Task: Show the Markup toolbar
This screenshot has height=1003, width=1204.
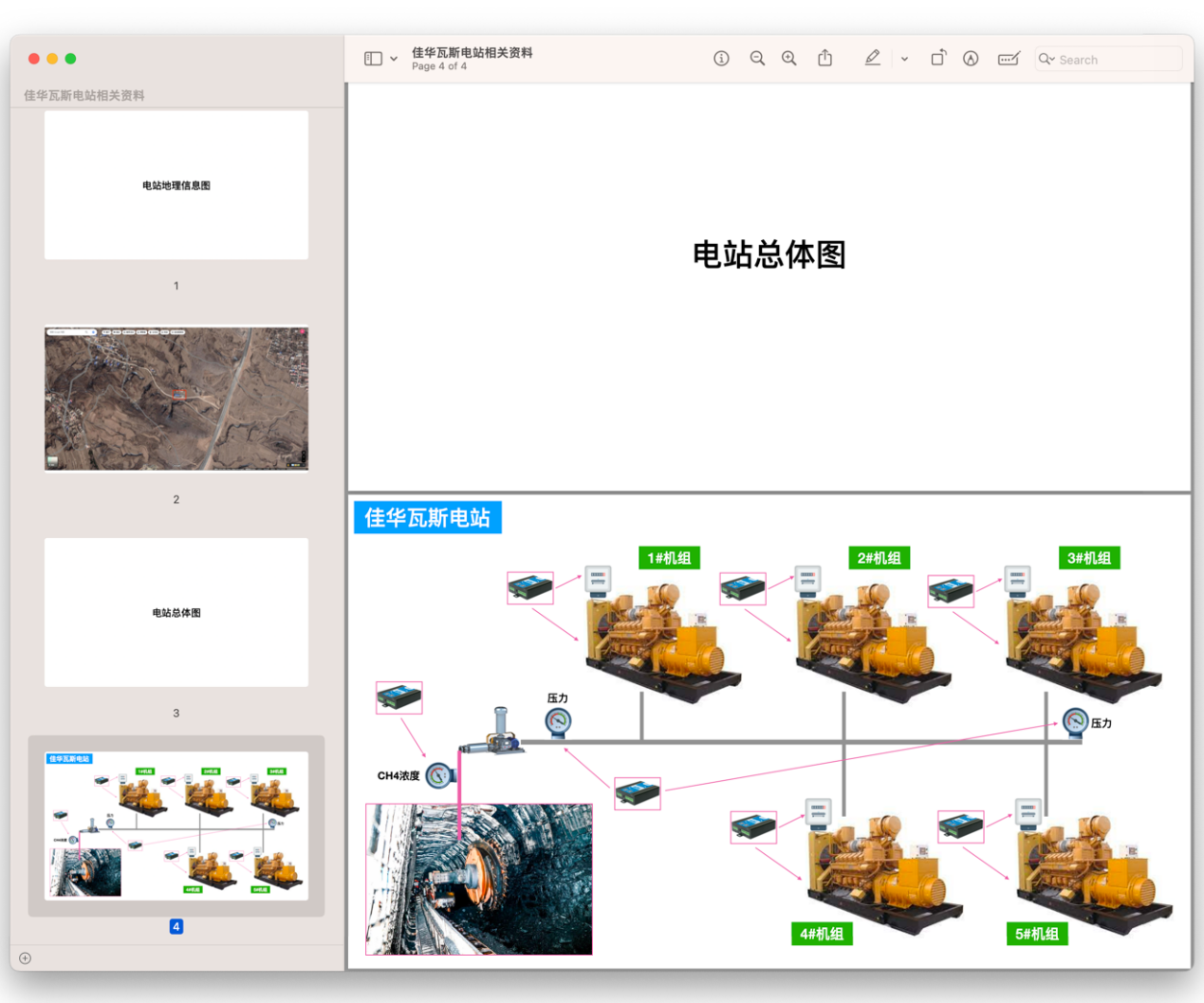Action: 971,59
